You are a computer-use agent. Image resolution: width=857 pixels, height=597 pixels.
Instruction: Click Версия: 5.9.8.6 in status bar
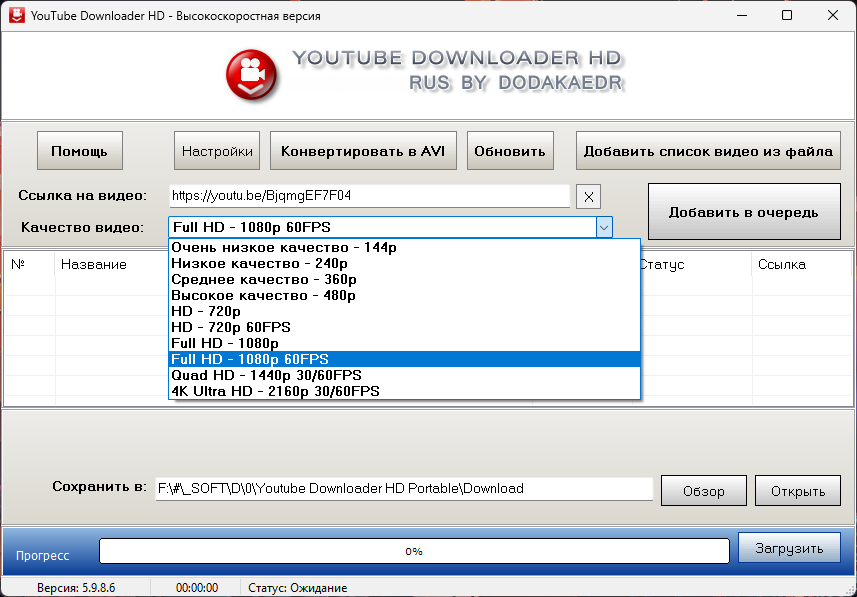(x=76, y=588)
